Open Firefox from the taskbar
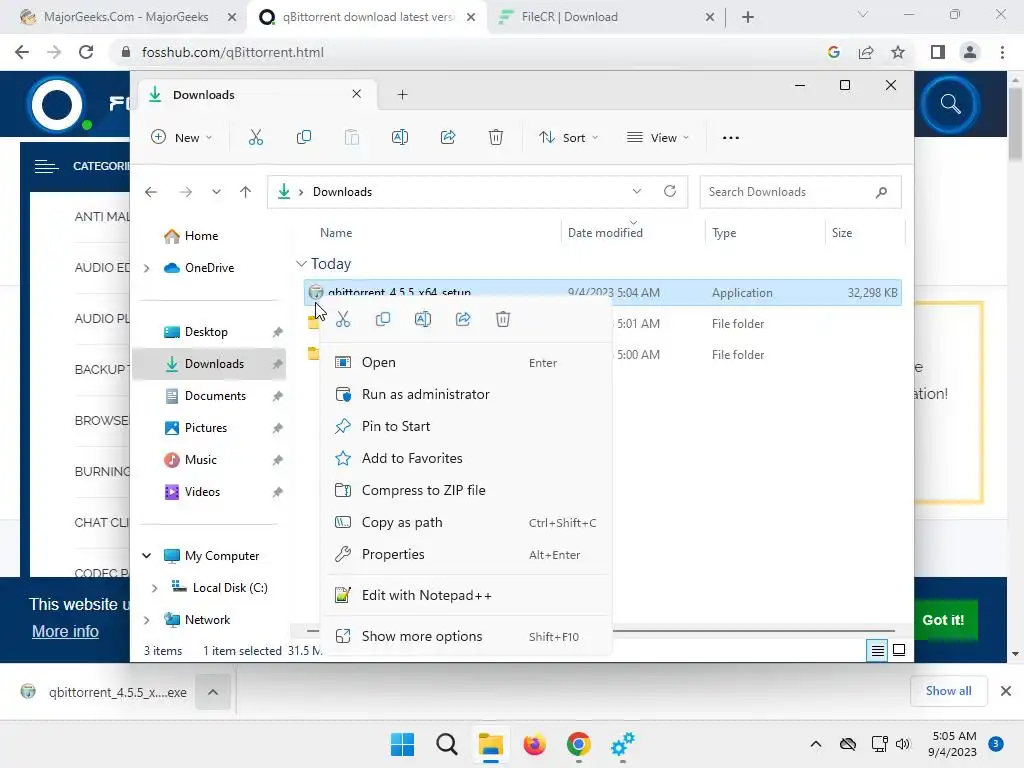The image size is (1024, 768). 534,744
